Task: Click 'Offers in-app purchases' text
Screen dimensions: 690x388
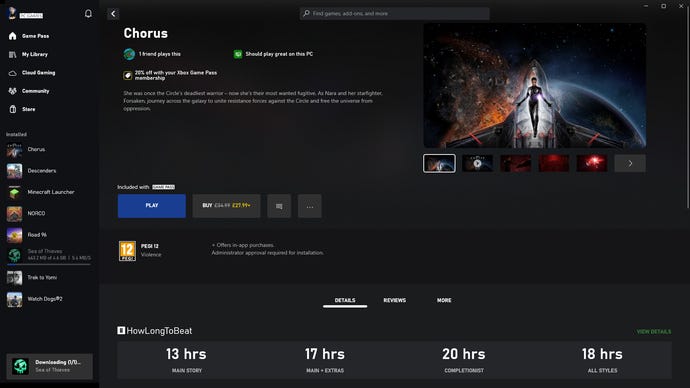Action: [243, 245]
